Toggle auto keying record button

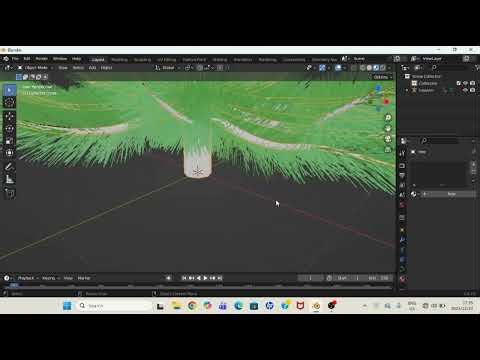click(168, 278)
